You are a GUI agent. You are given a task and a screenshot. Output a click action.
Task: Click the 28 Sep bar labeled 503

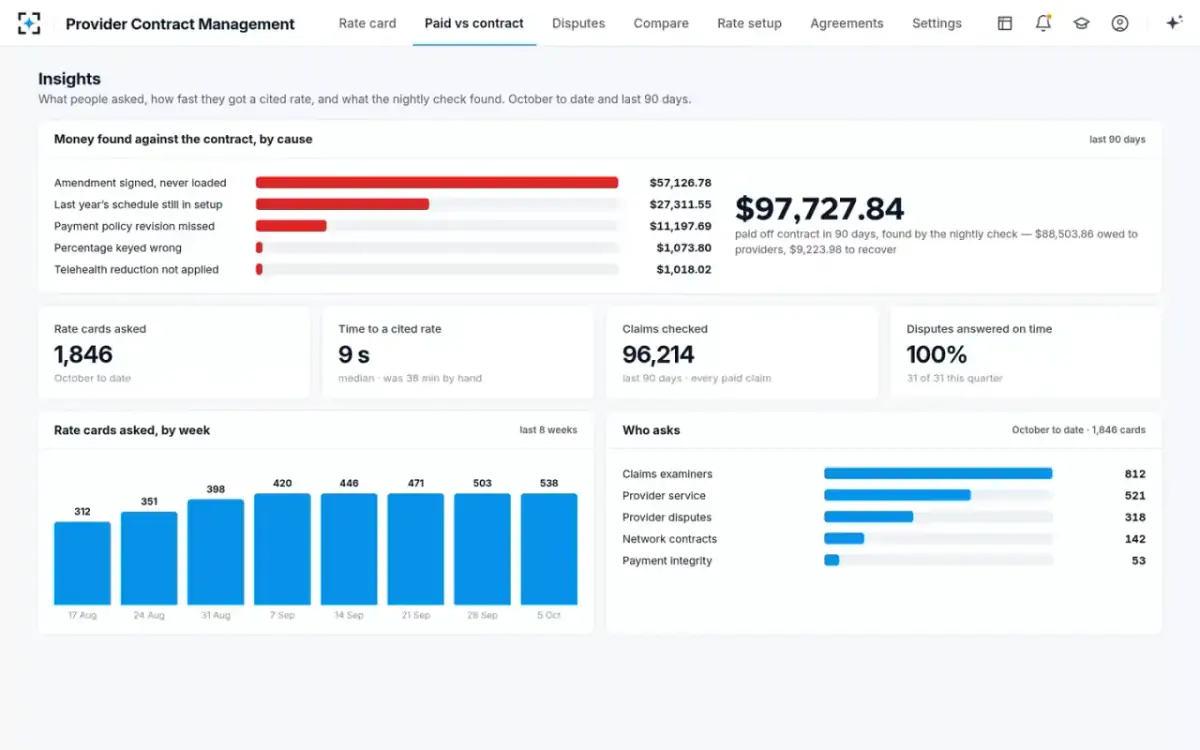482,549
